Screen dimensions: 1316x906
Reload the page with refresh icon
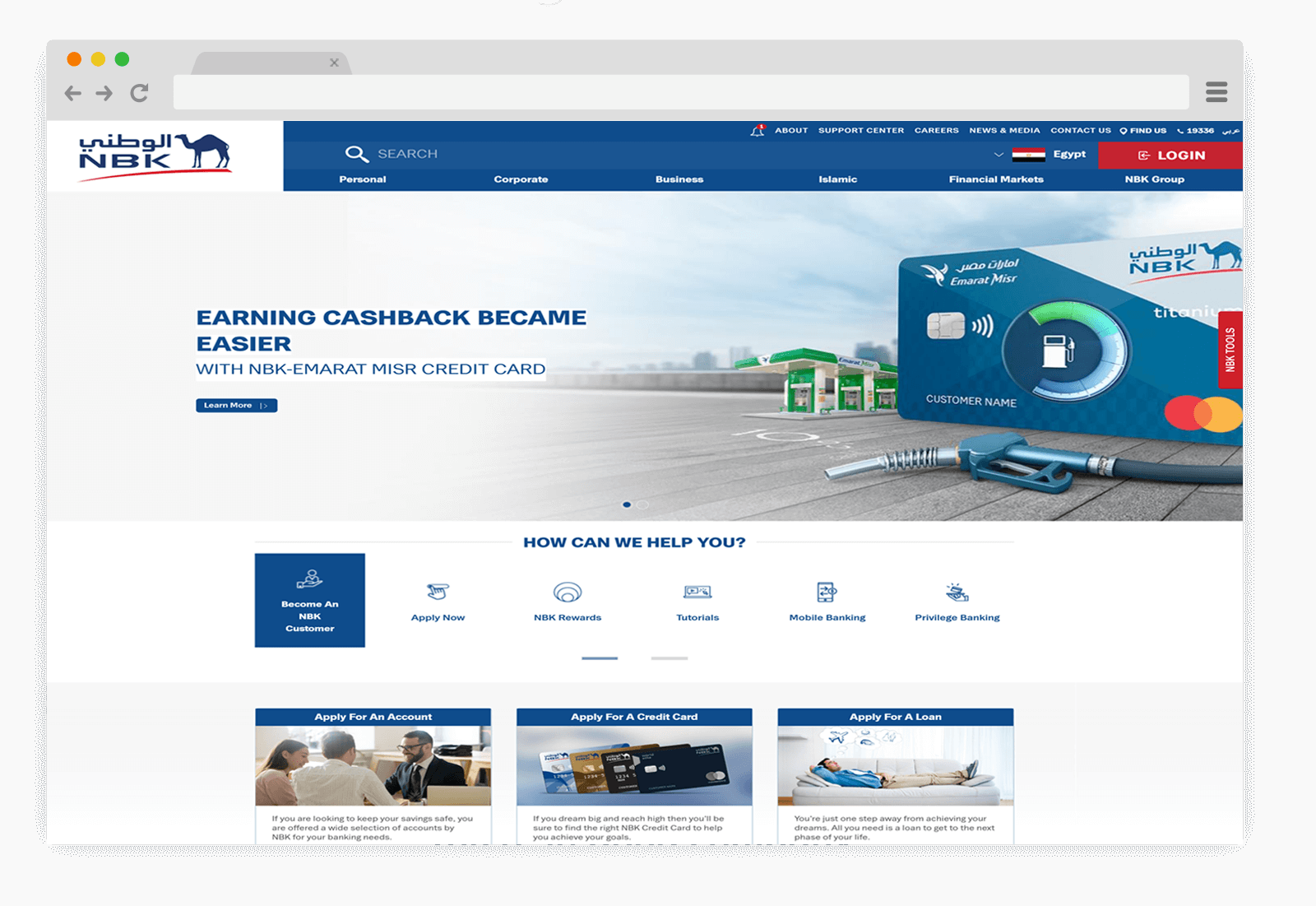139,93
